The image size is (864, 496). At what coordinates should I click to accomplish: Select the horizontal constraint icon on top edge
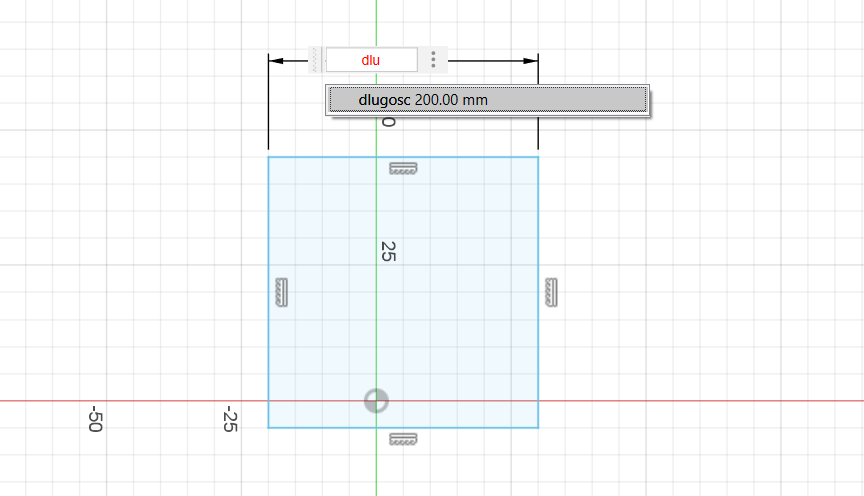pos(403,169)
